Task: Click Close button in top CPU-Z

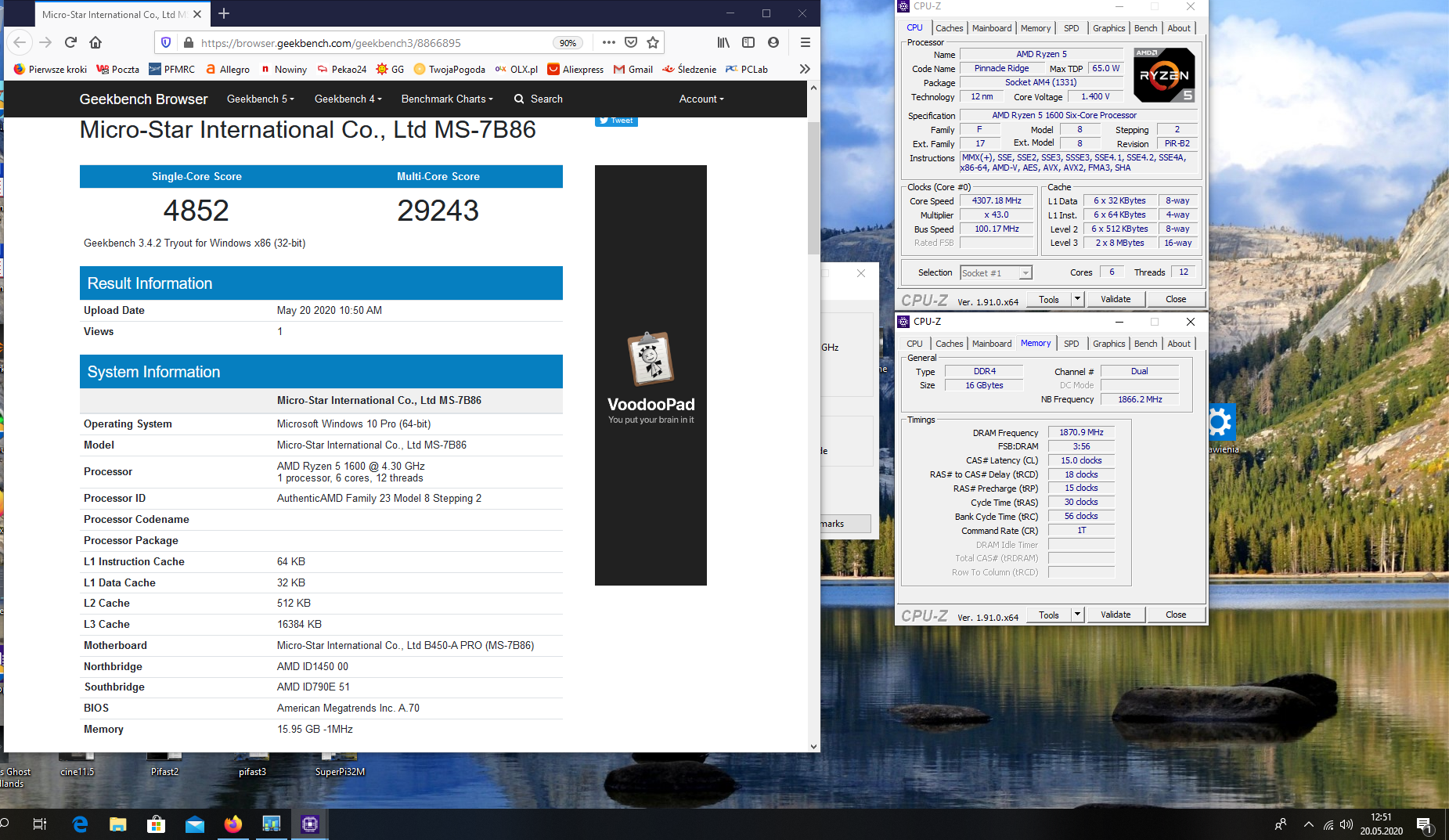Action: [1176, 300]
